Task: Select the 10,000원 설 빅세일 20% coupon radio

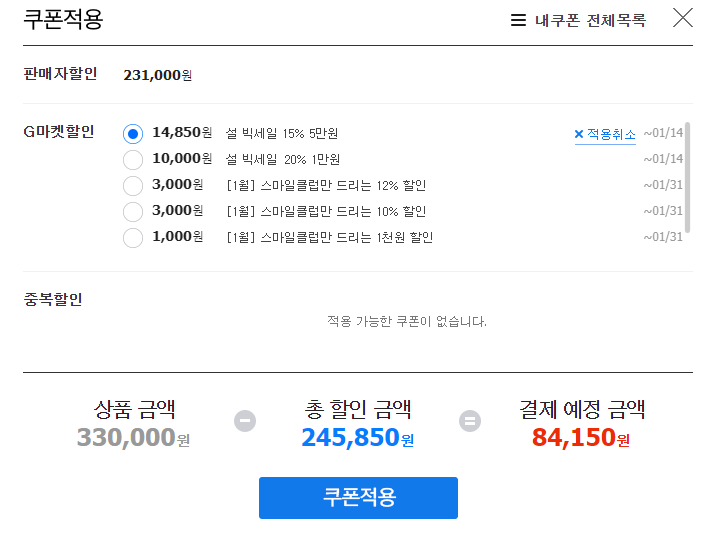Action: 133,160
